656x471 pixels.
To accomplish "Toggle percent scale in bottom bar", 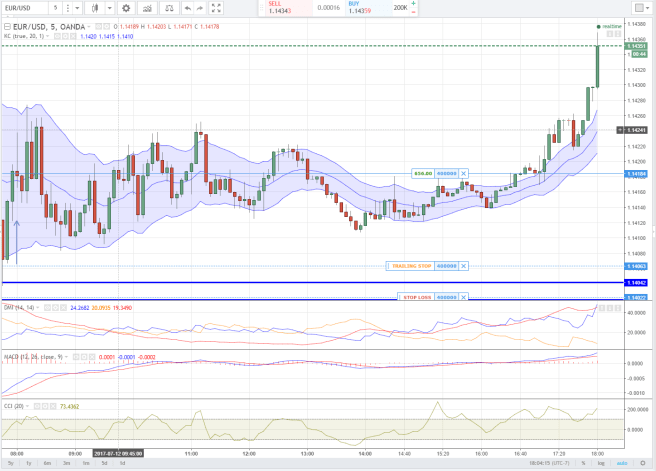I will pos(583,463).
